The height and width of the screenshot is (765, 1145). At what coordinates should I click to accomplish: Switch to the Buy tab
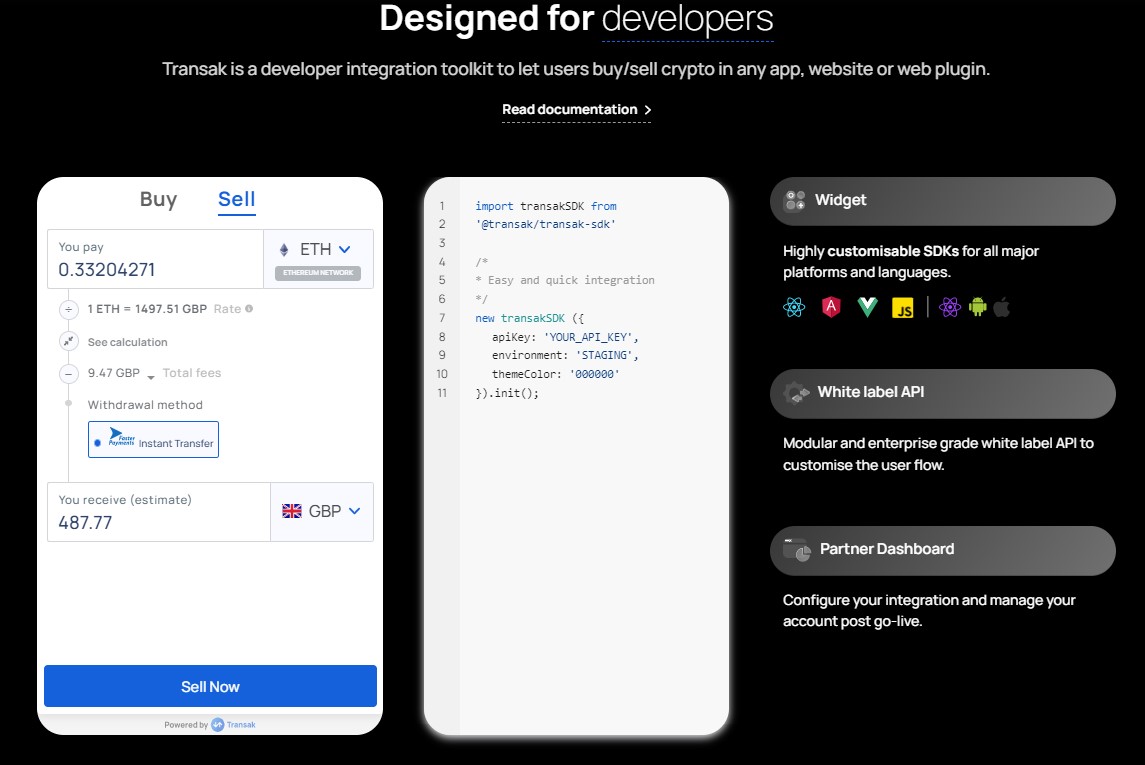(x=158, y=199)
